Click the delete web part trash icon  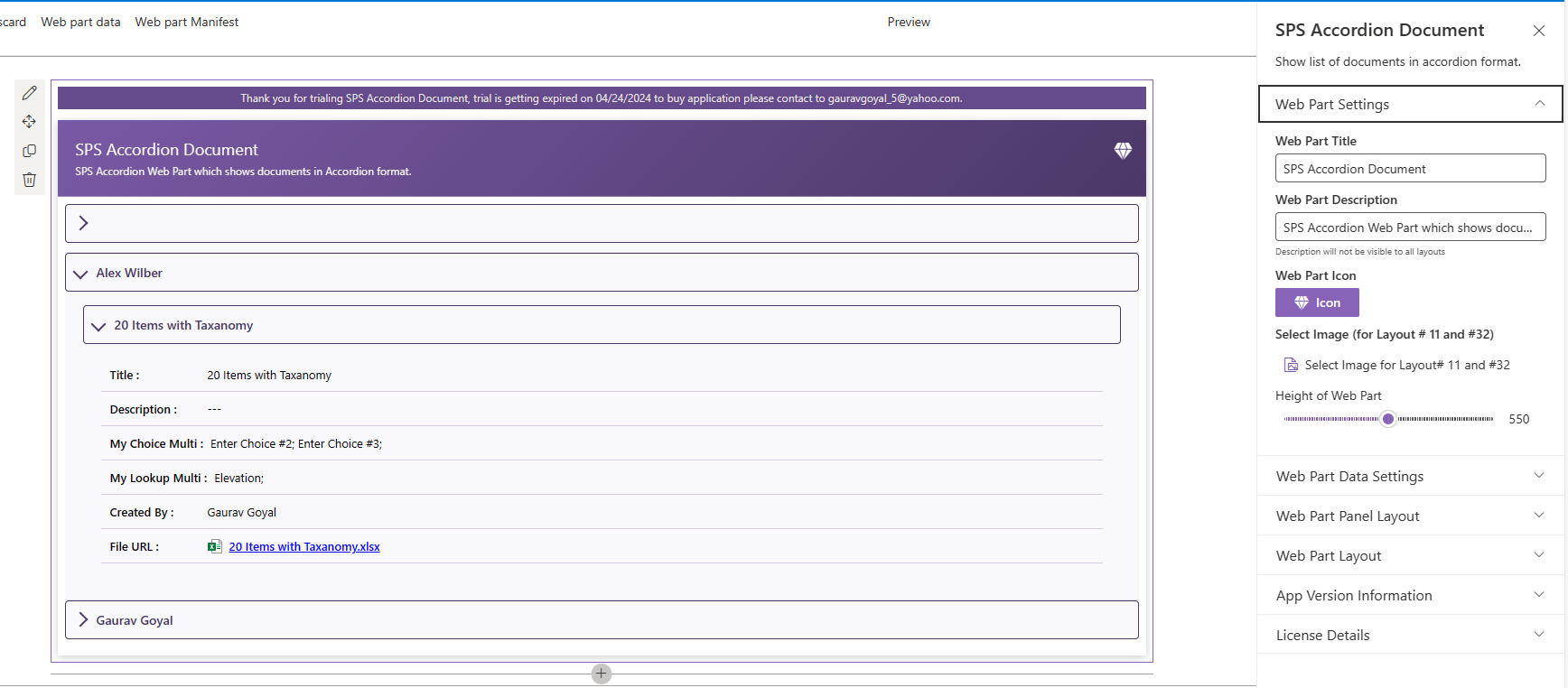click(30, 180)
